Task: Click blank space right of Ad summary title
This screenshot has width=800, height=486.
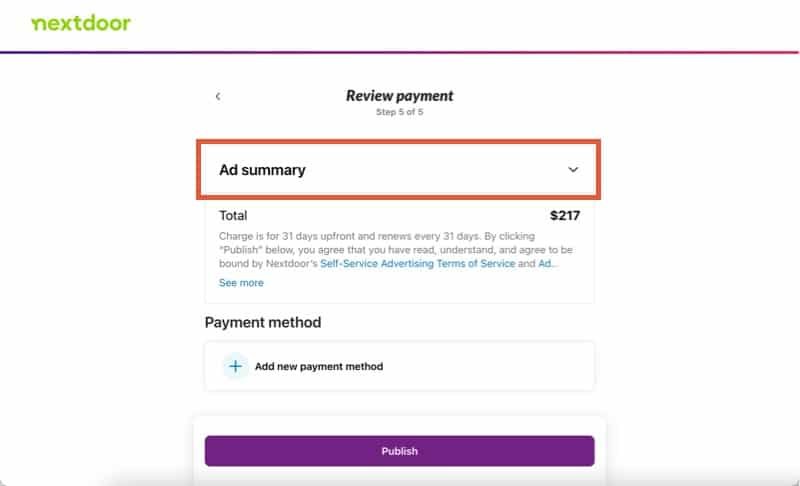Action: pyautogui.click(x=434, y=170)
